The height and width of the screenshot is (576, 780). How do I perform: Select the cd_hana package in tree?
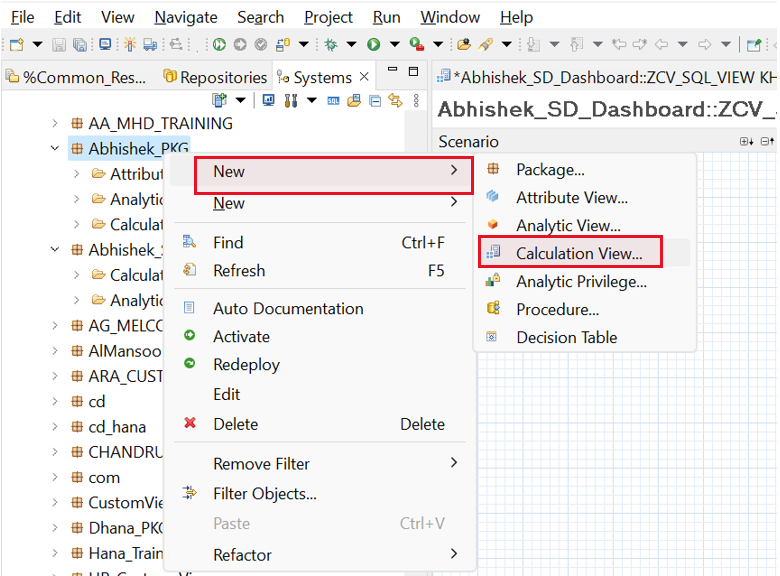[x=116, y=427]
